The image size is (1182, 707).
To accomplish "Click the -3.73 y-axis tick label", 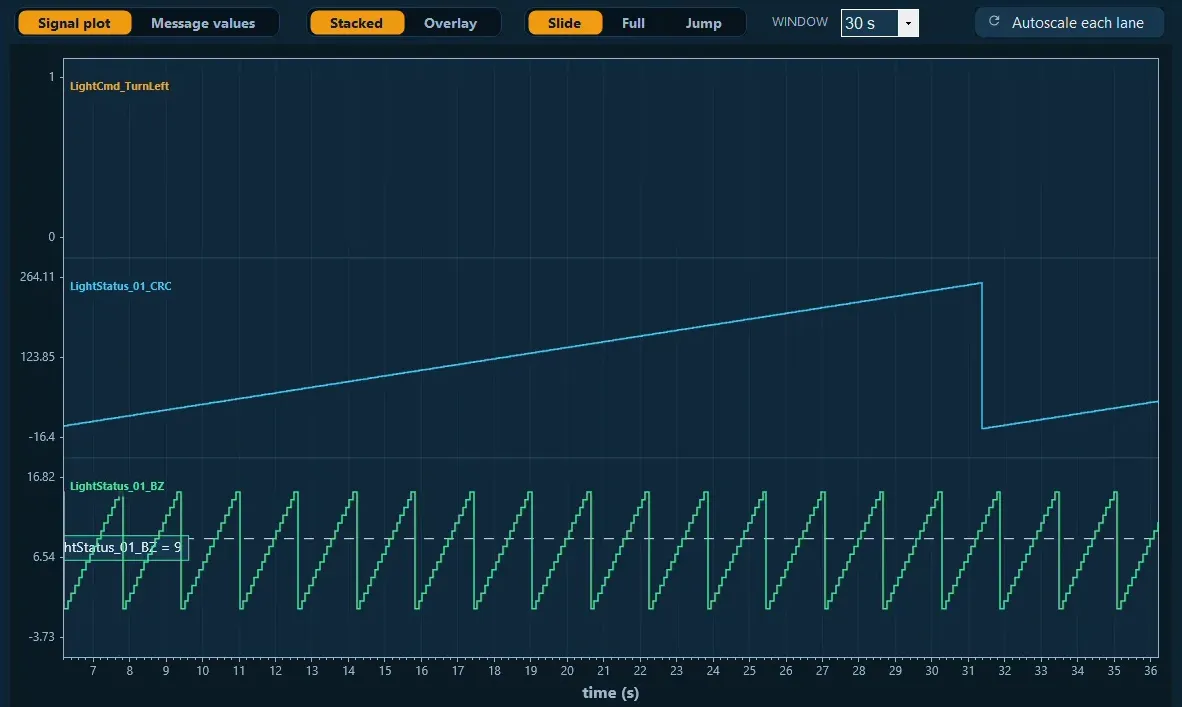I will click(41, 637).
